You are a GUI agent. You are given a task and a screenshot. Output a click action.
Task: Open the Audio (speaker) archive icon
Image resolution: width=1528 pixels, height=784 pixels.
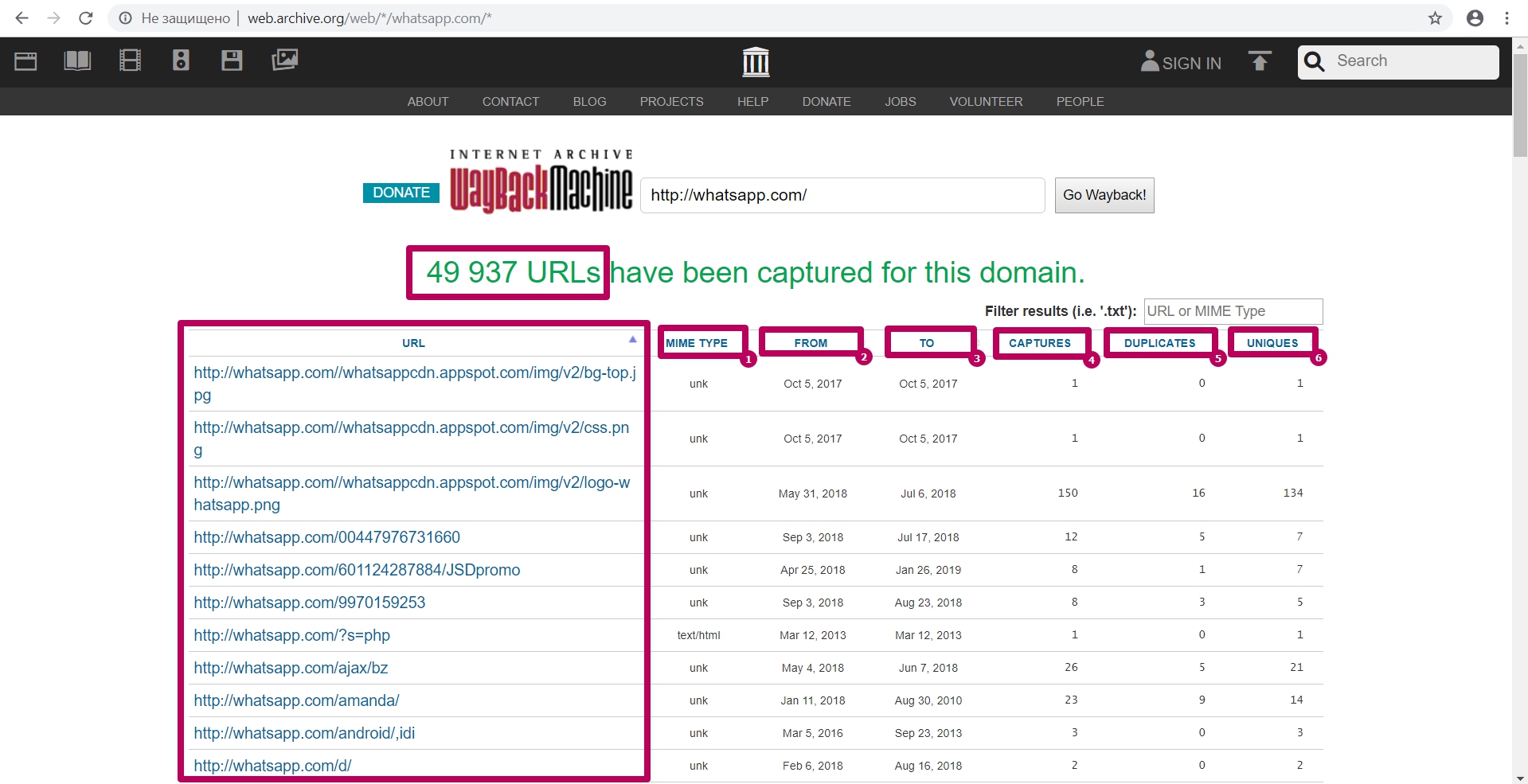pos(181,60)
